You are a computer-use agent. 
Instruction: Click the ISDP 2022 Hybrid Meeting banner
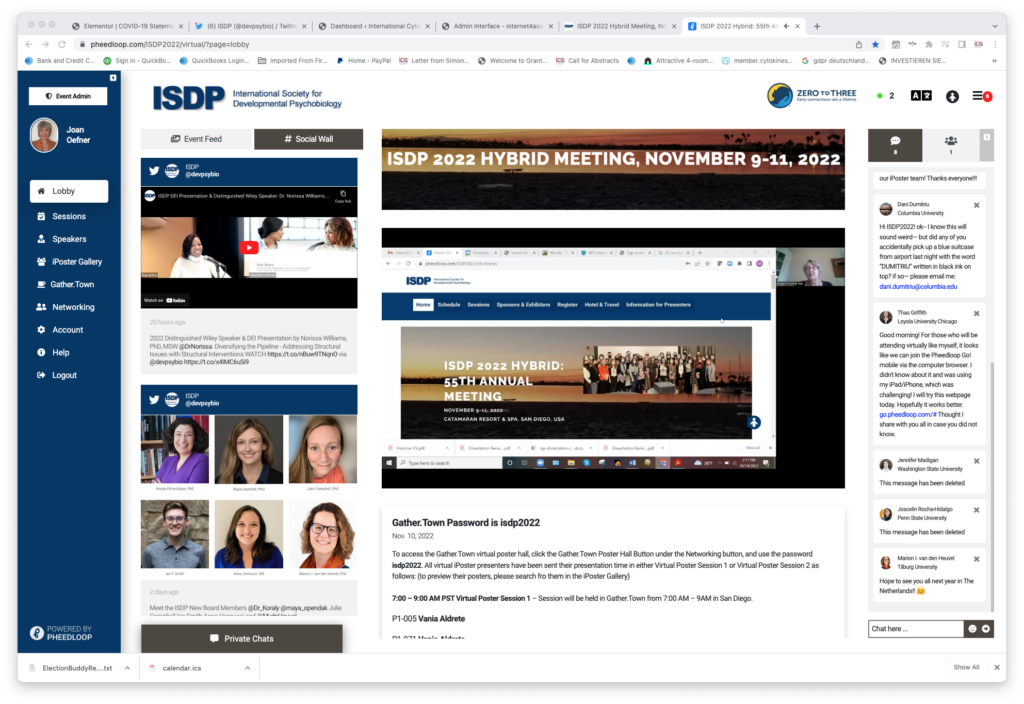(x=613, y=169)
